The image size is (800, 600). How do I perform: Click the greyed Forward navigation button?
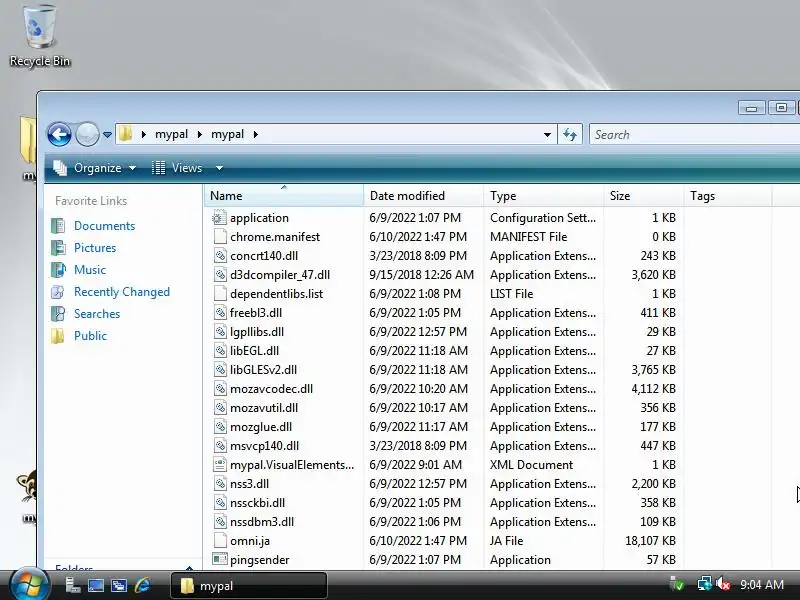click(x=87, y=135)
